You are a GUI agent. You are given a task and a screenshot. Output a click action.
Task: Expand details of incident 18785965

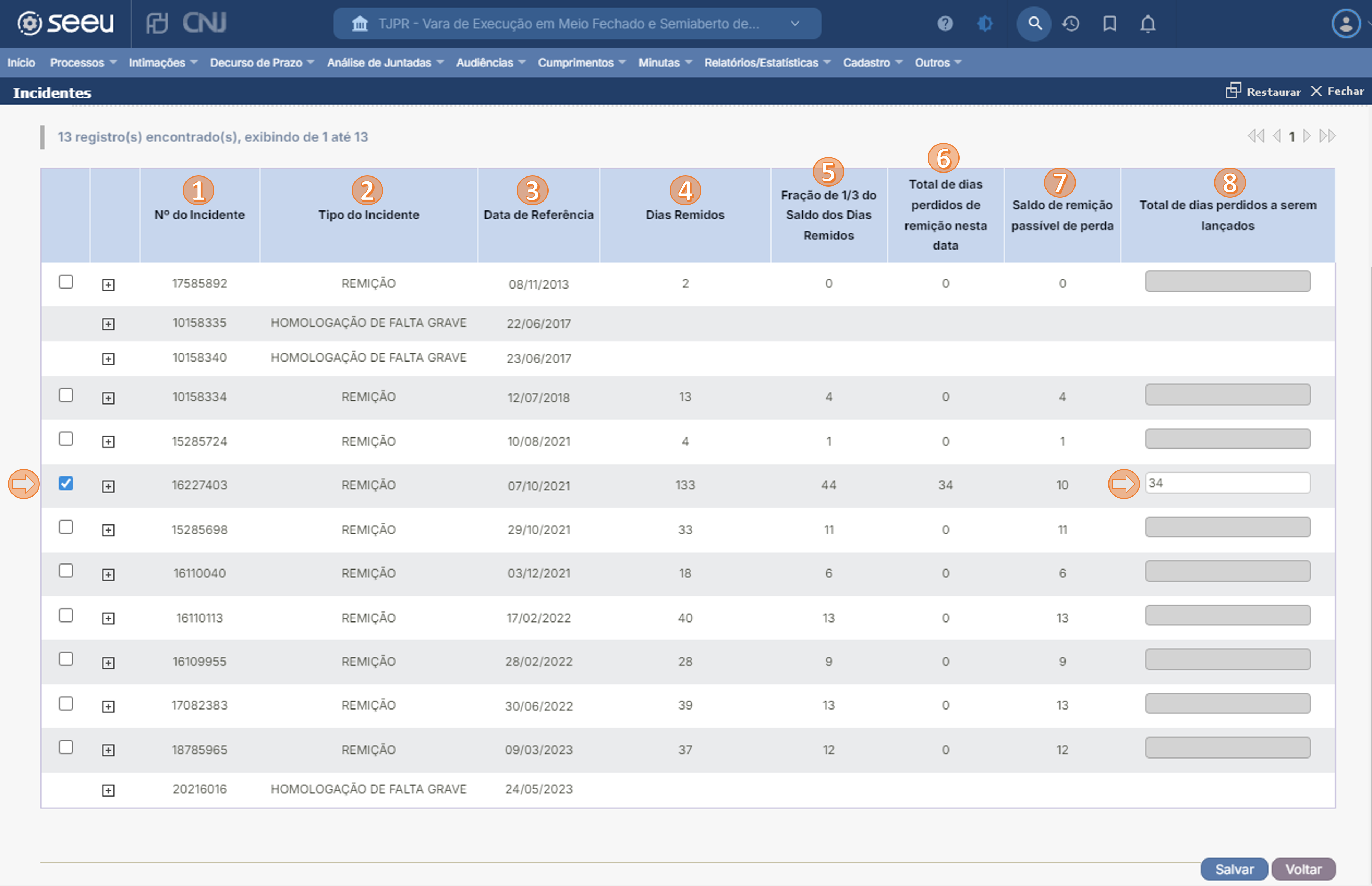point(108,750)
